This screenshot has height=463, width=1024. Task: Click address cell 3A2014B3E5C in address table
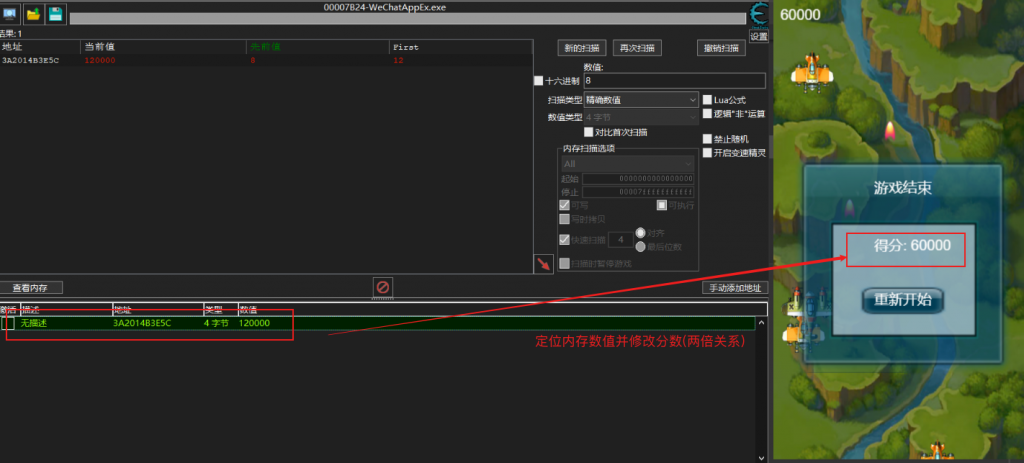click(142, 323)
